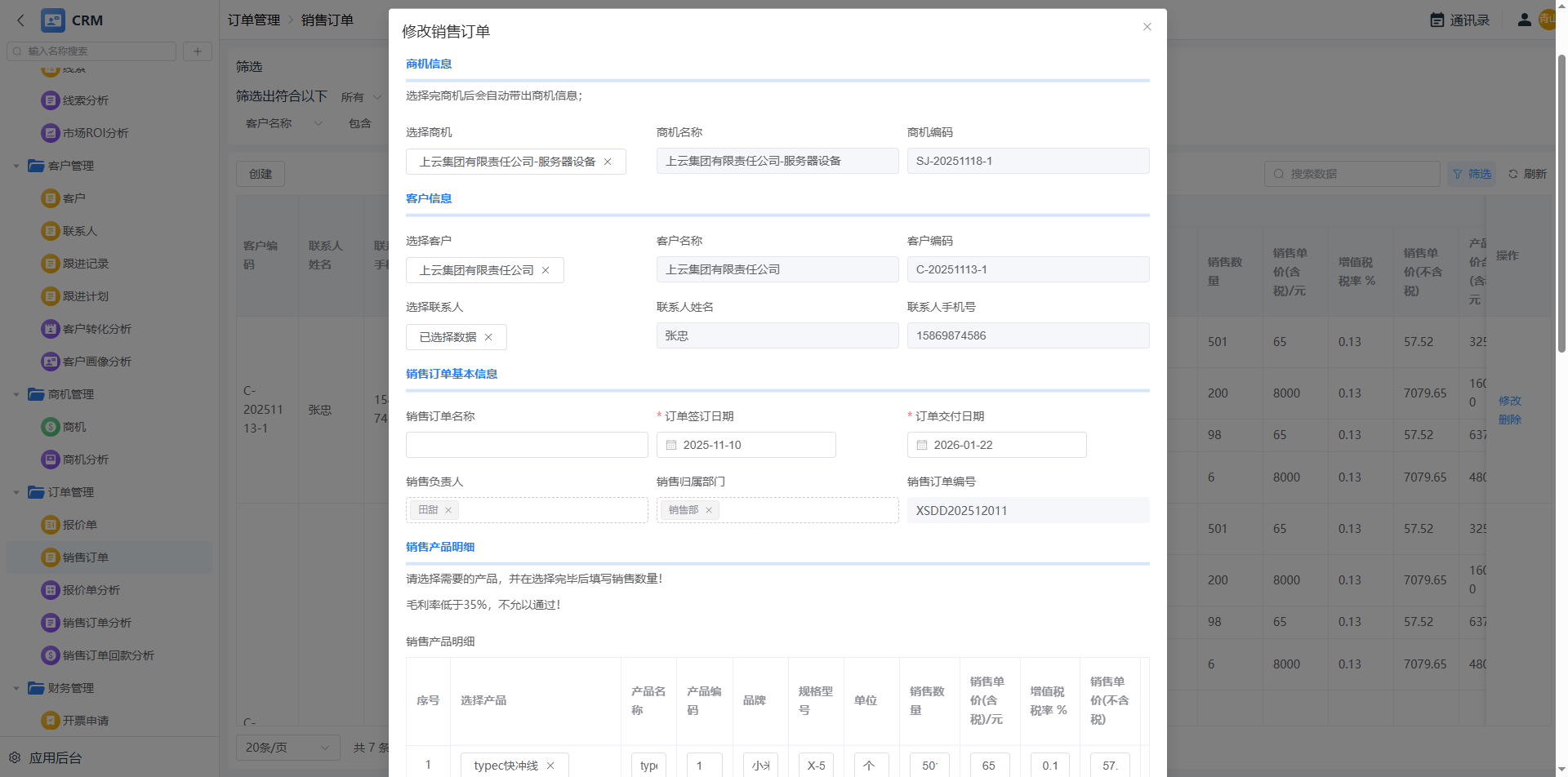This screenshot has height=777, width=1568.
Task: Open calendar icon for 订单交付日期
Action: [922, 445]
